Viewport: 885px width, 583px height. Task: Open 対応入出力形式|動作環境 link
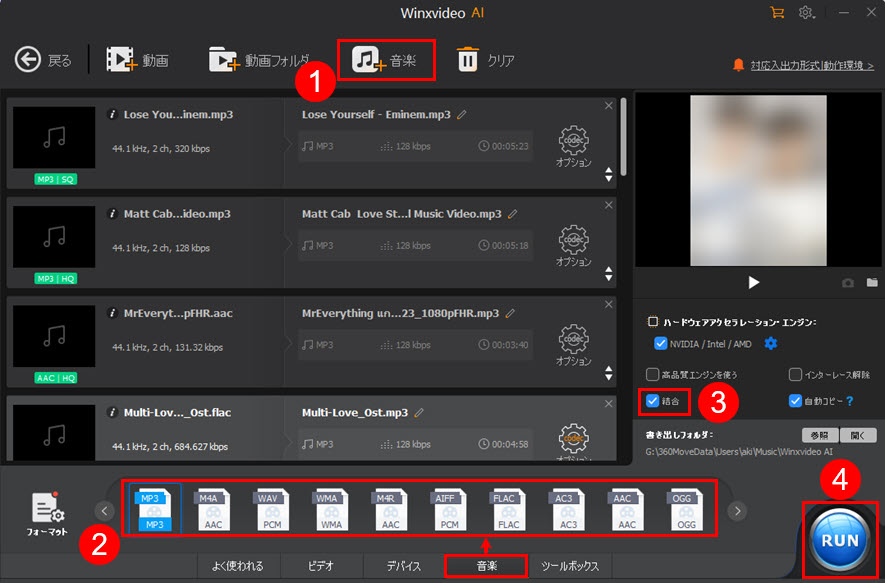[x=812, y=66]
